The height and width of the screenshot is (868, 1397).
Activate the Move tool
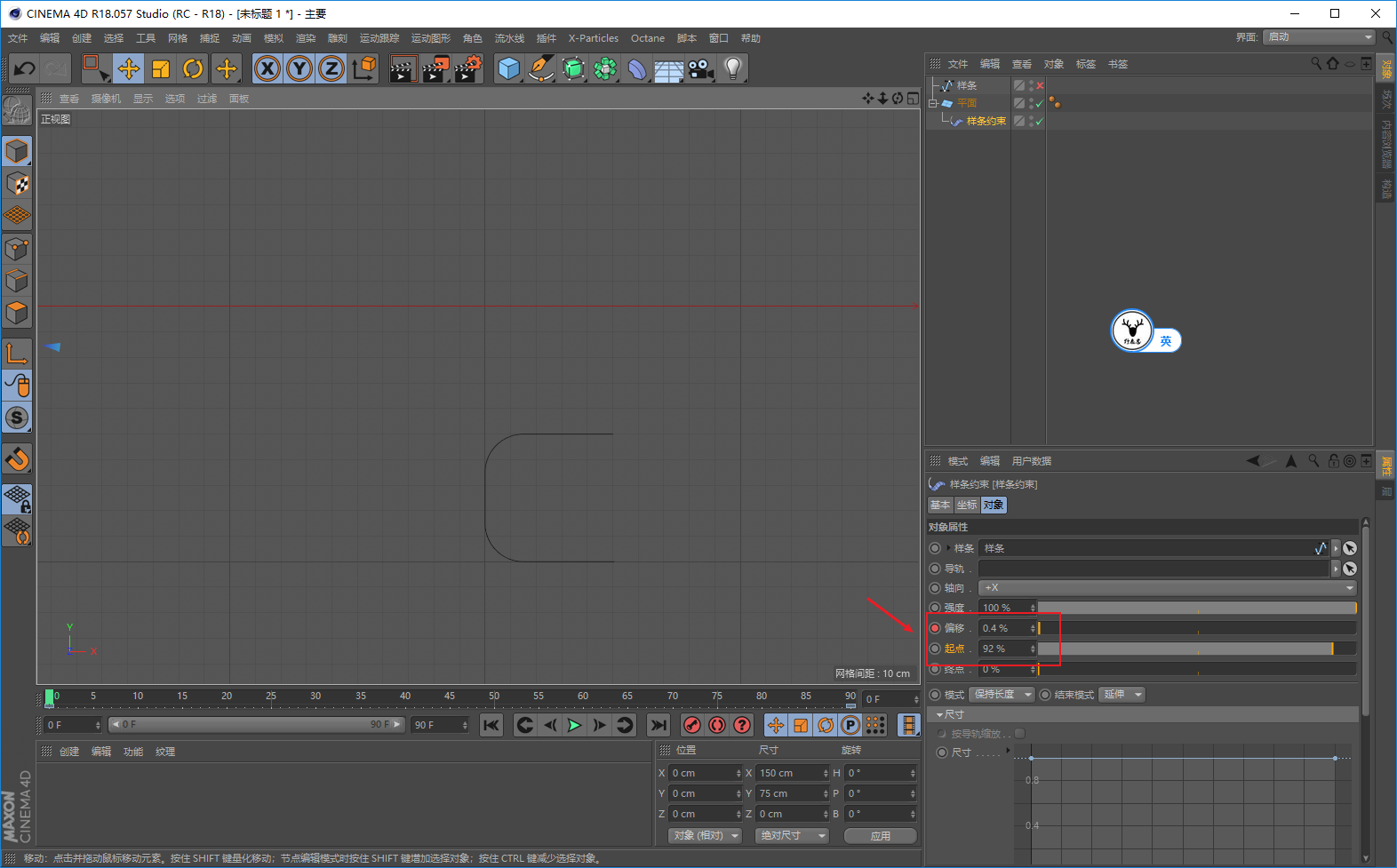tap(129, 68)
